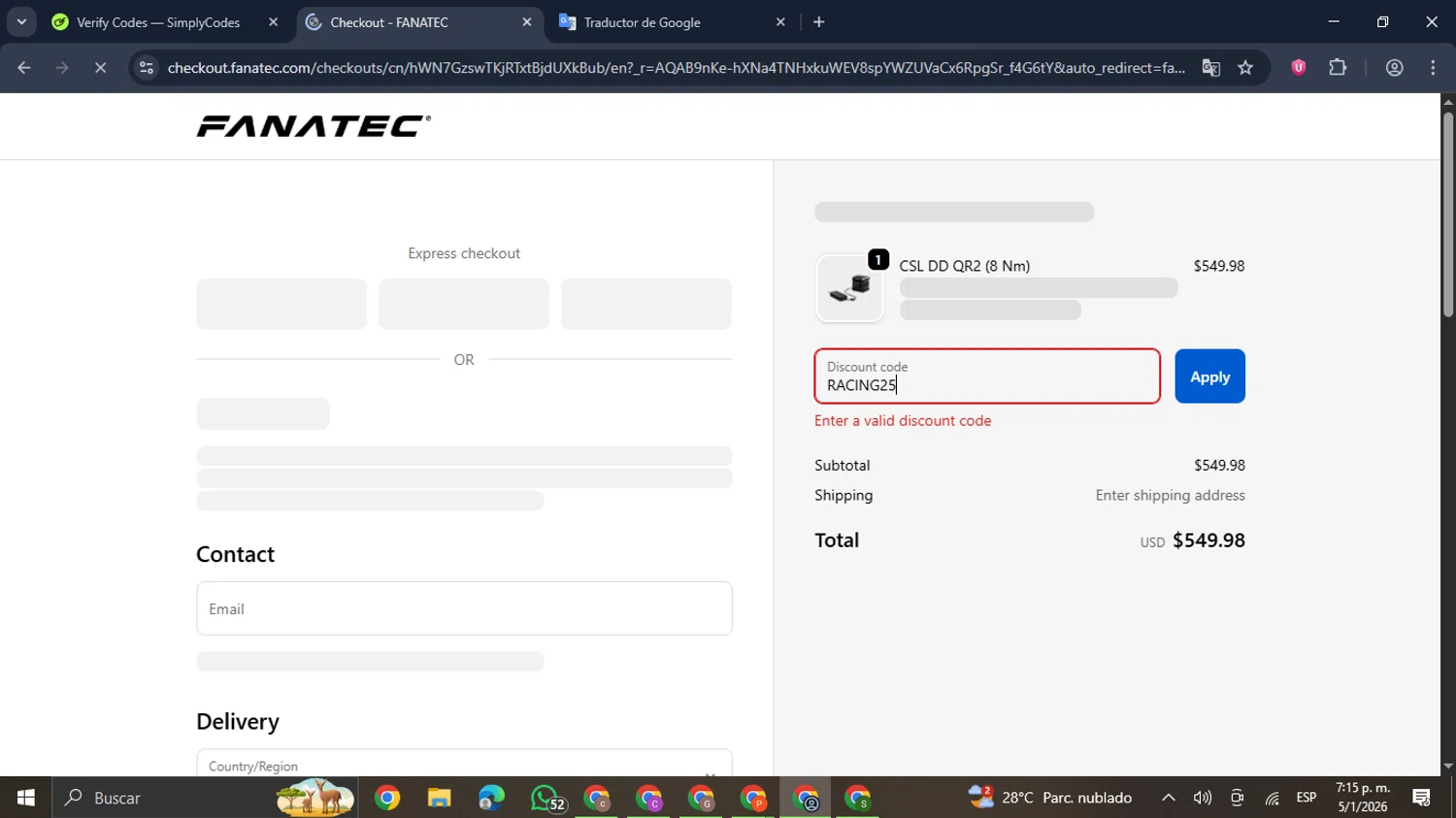Open the volume control
Image resolution: width=1456 pixels, height=818 pixels.
tap(1203, 798)
